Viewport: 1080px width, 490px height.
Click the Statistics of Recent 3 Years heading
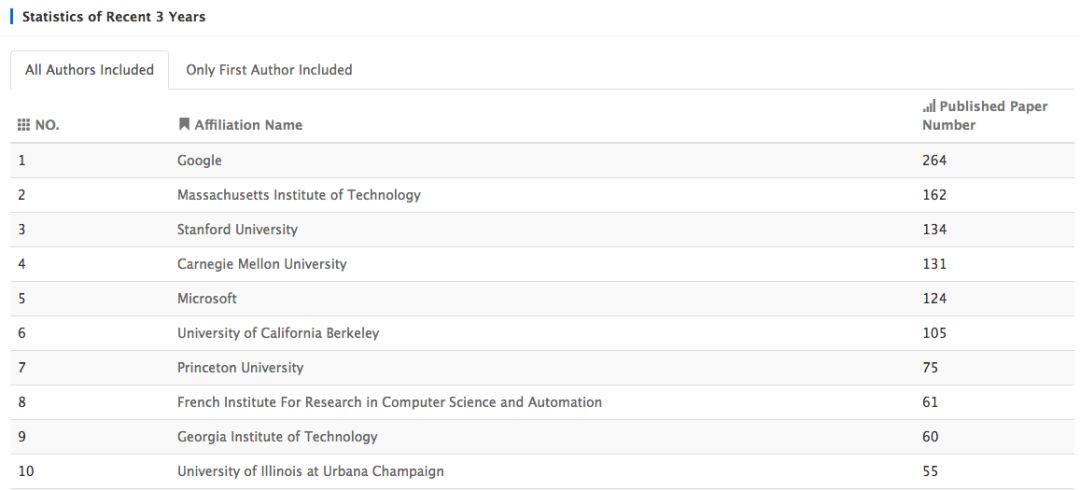pos(114,17)
